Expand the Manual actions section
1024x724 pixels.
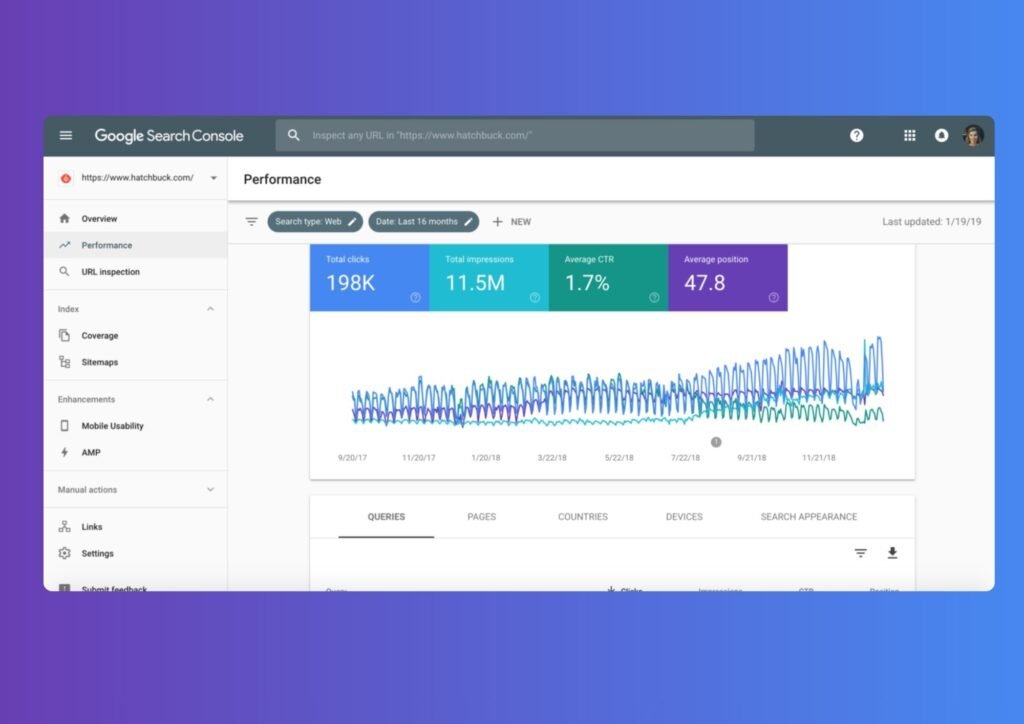210,490
